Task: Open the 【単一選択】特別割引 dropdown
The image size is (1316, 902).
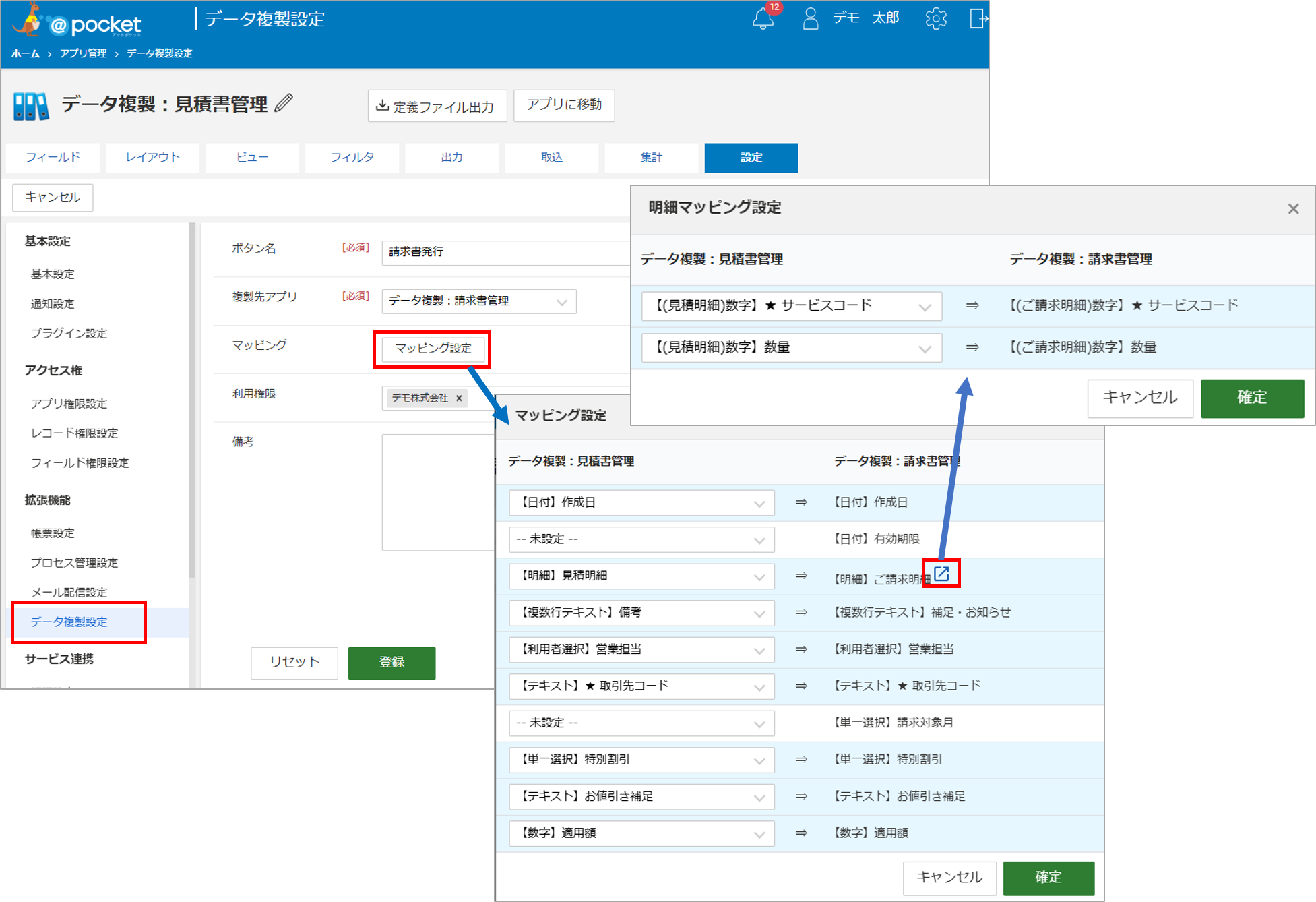Action: tap(641, 760)
